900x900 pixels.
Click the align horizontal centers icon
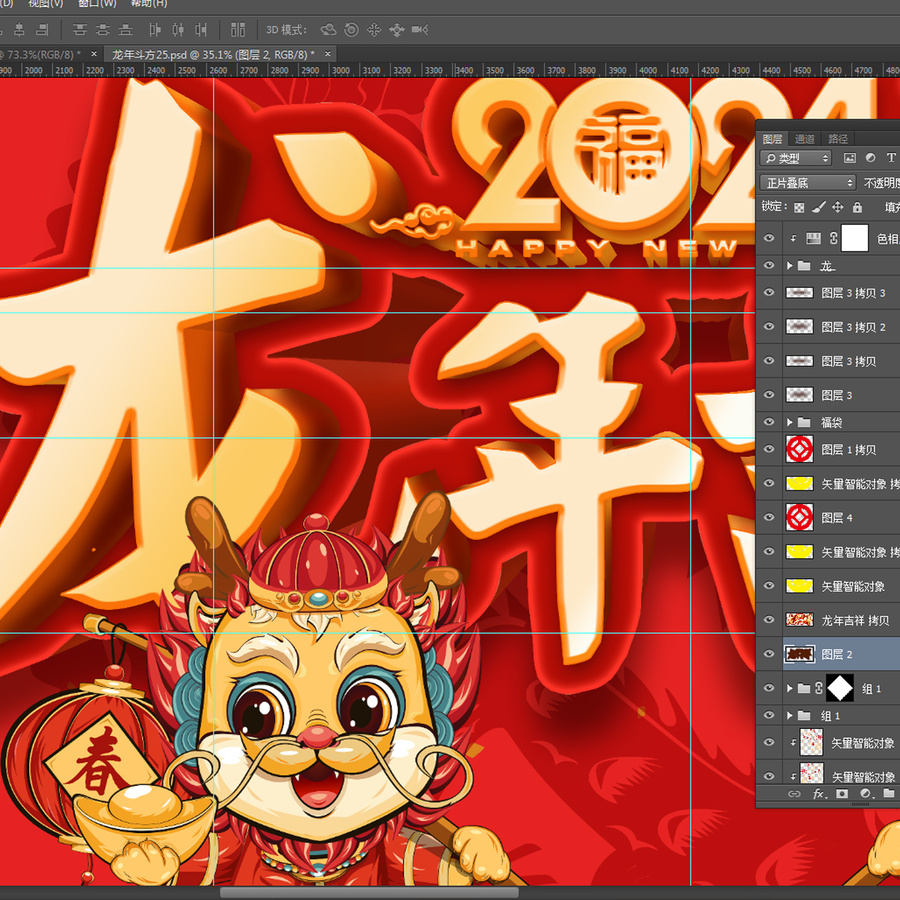coord(20,29)
